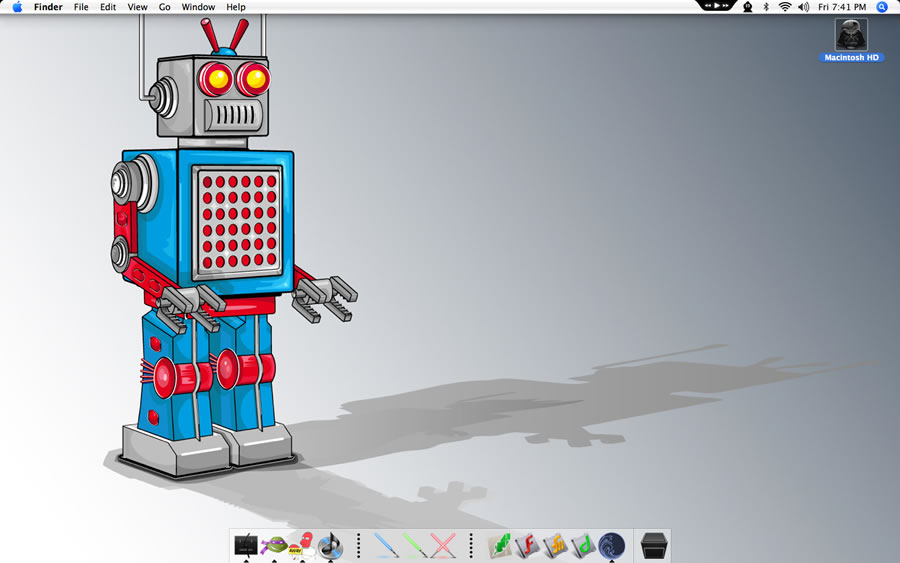Open the black Trash bin in dock

coord(654,545)
